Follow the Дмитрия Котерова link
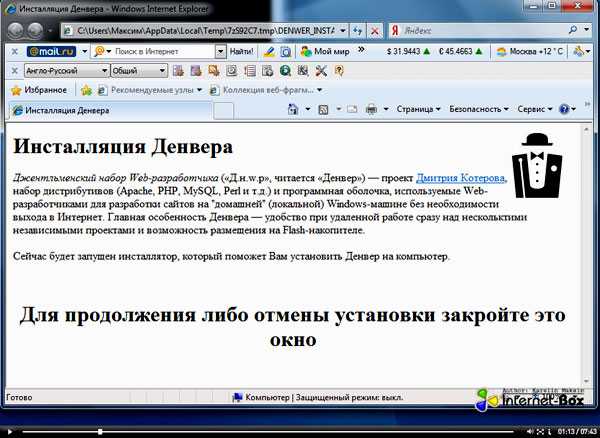 [x=460, y=178]
